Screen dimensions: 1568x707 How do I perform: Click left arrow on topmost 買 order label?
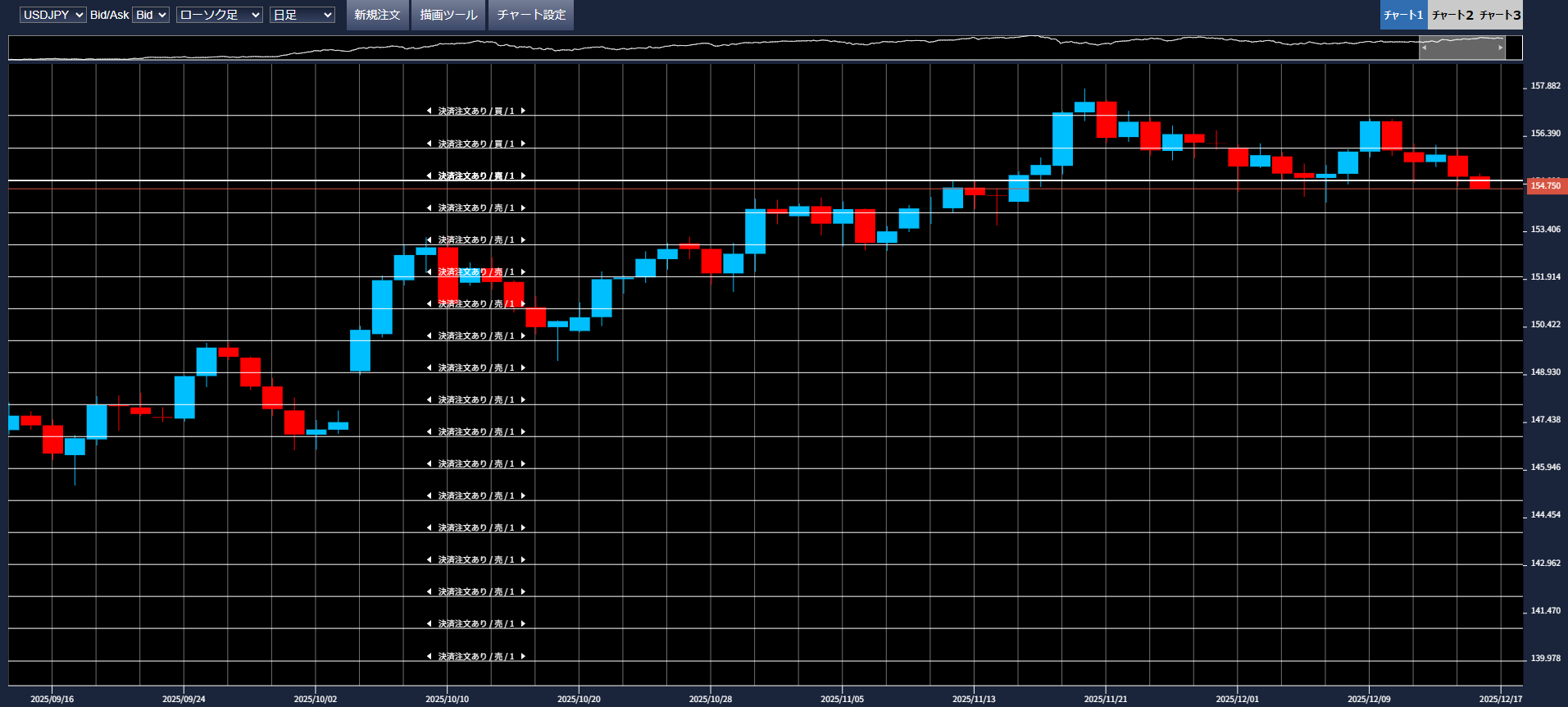pos(429,111)
